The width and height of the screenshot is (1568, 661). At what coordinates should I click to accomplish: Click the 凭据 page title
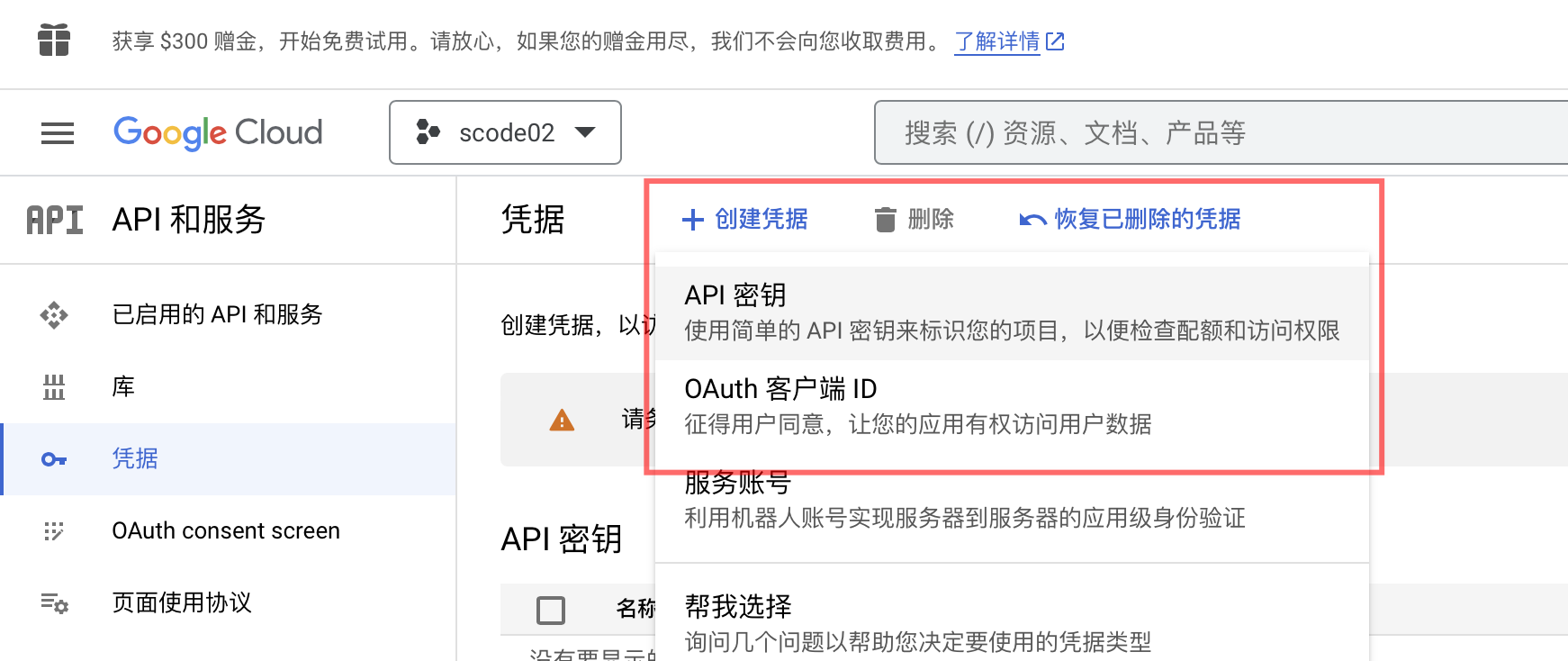(533, 220)
